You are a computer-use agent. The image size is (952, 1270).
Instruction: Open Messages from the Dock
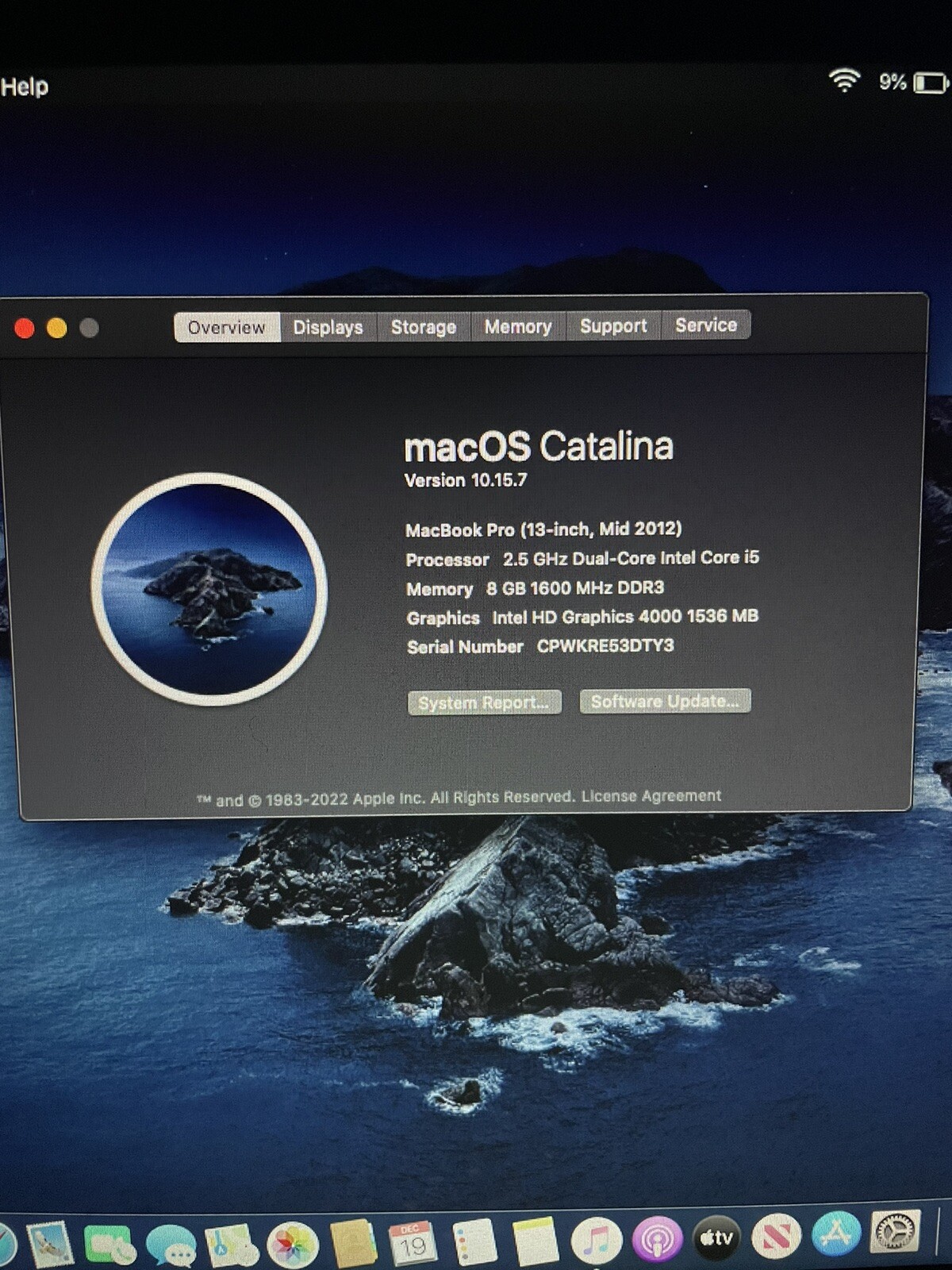point(171,1245)
